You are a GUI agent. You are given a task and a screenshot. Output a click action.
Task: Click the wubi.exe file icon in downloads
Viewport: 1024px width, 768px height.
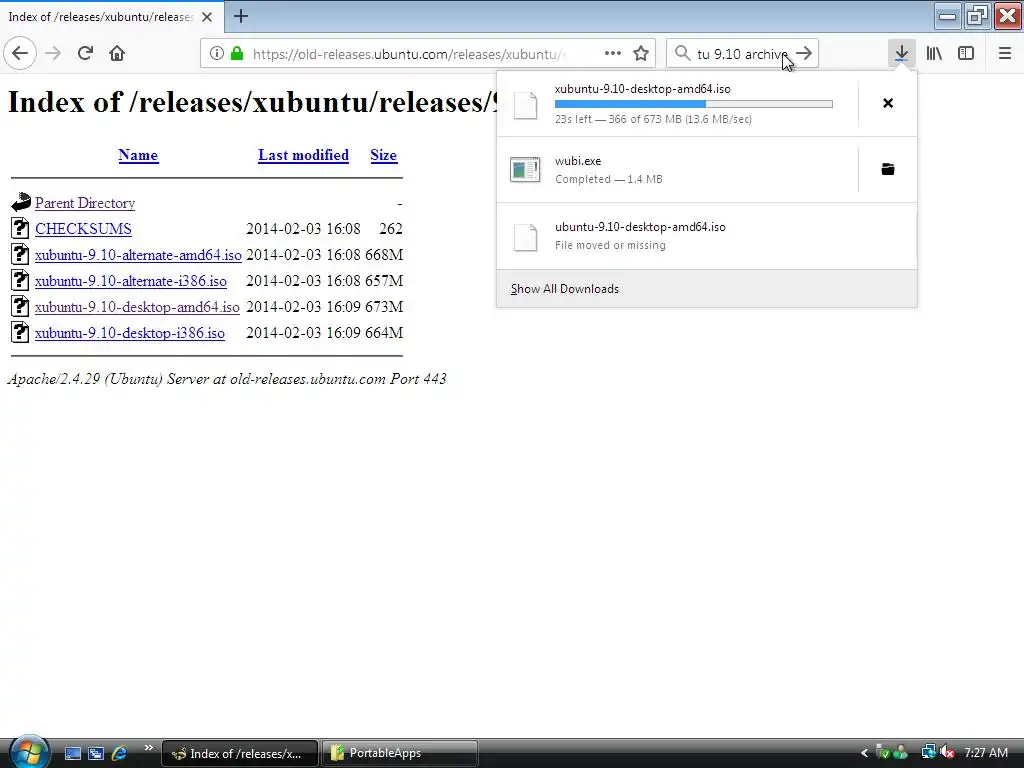(x=525, y=170)
